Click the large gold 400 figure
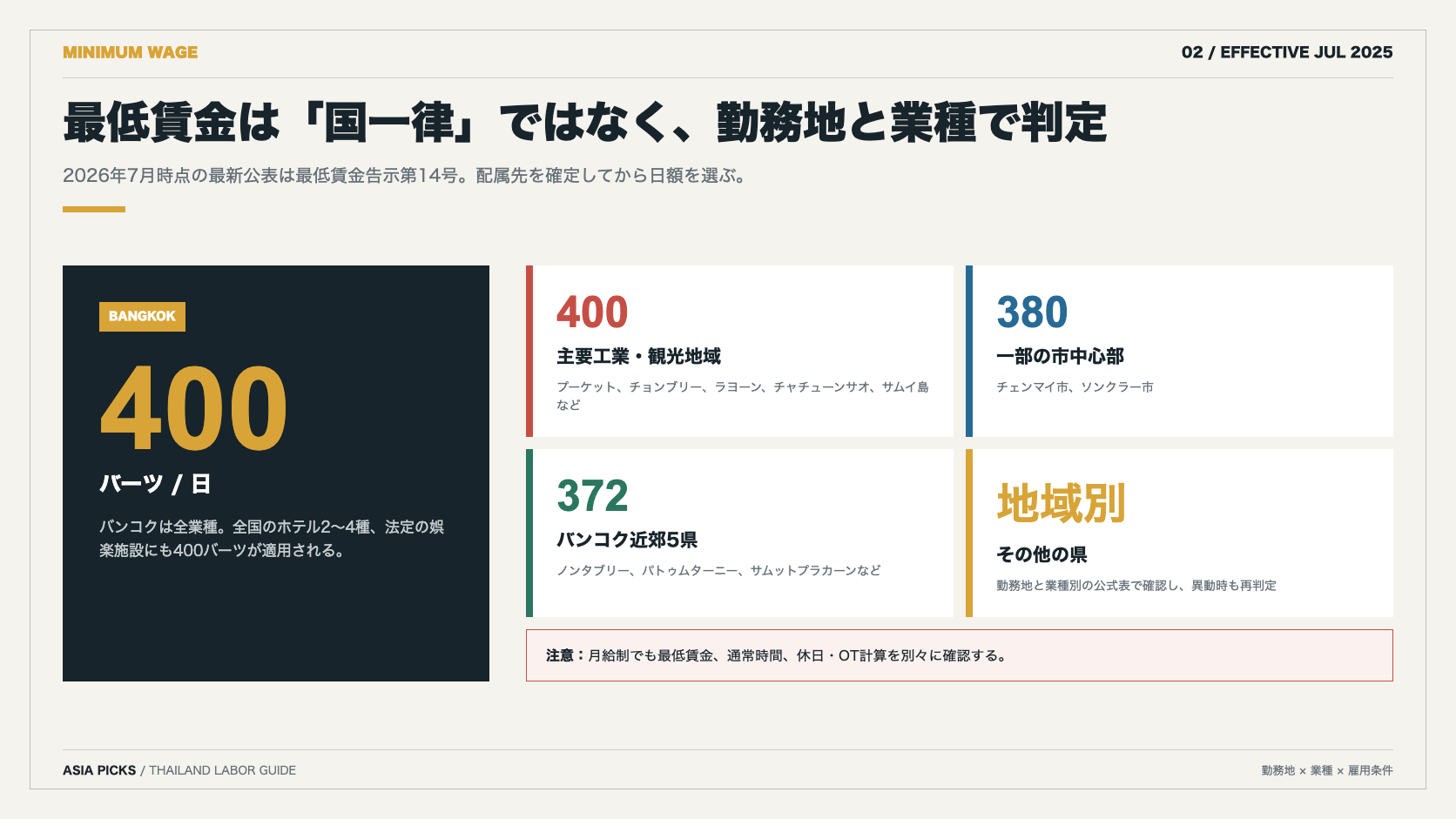 point(194,408)
